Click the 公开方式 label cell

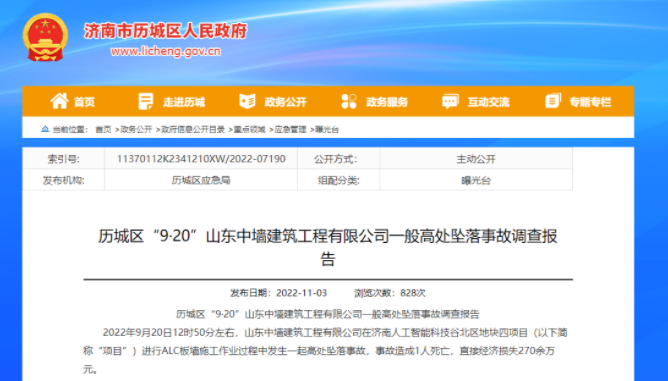(339, 159)
